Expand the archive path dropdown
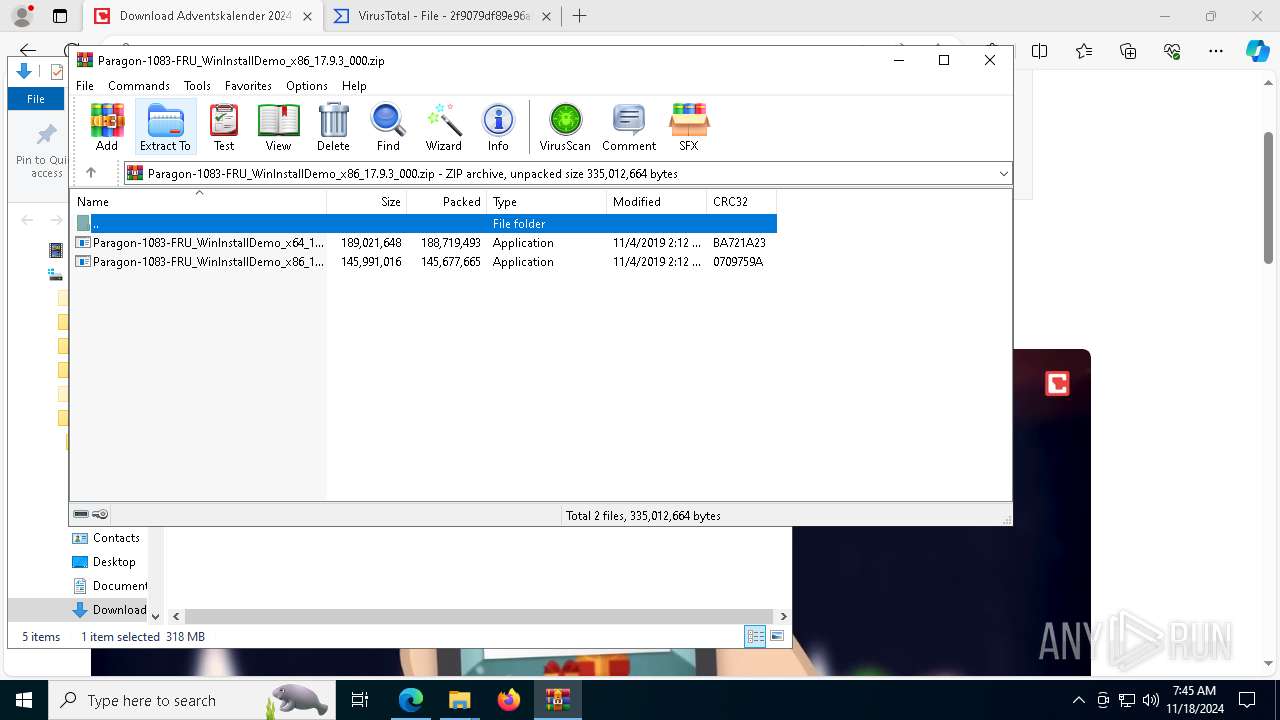This screenshot has height=720, width=1280. pos(1003,174)
